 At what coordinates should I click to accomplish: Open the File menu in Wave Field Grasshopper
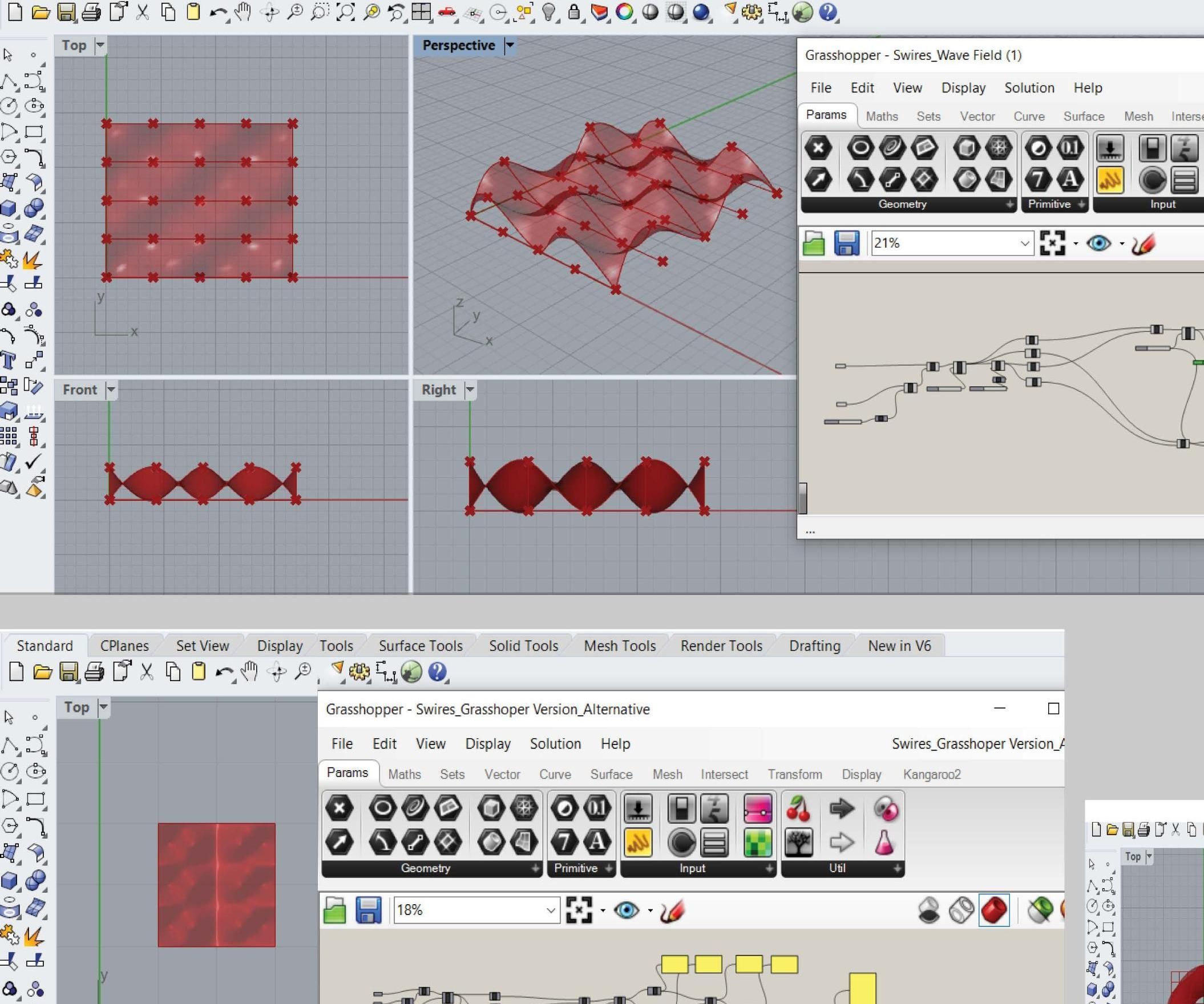(x=821, y=88)
